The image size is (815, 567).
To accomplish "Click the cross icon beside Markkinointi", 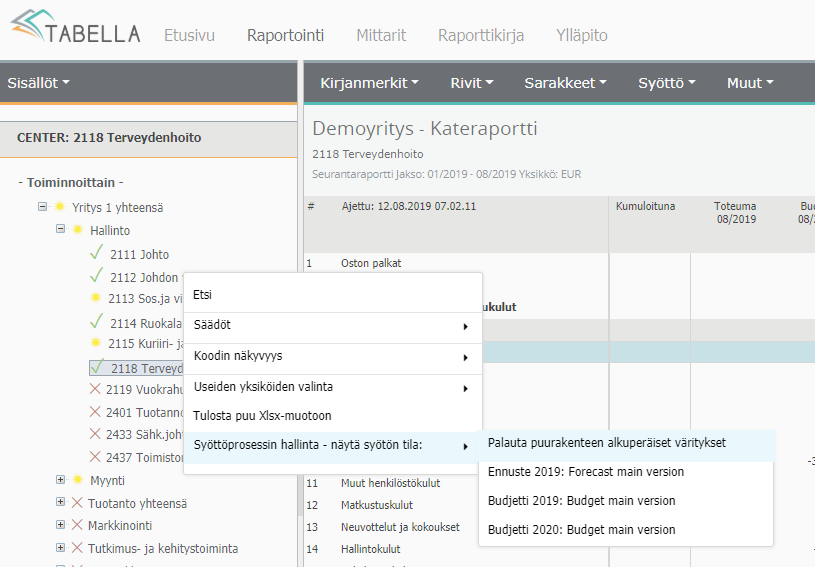I will click(77, 525).
